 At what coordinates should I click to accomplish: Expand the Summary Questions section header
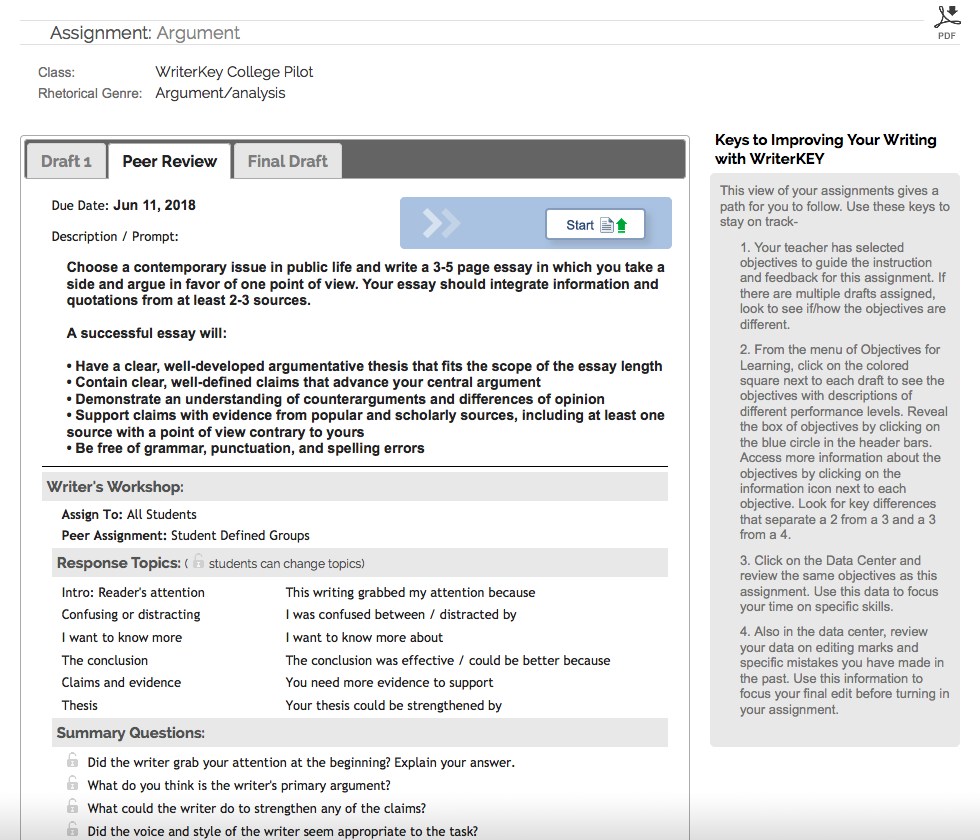coord(130,733)
